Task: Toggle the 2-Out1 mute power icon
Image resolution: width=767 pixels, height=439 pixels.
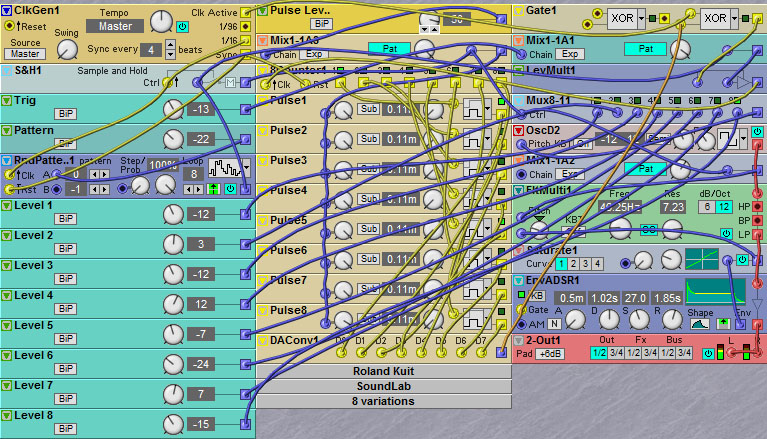Action: coord(708,353)
